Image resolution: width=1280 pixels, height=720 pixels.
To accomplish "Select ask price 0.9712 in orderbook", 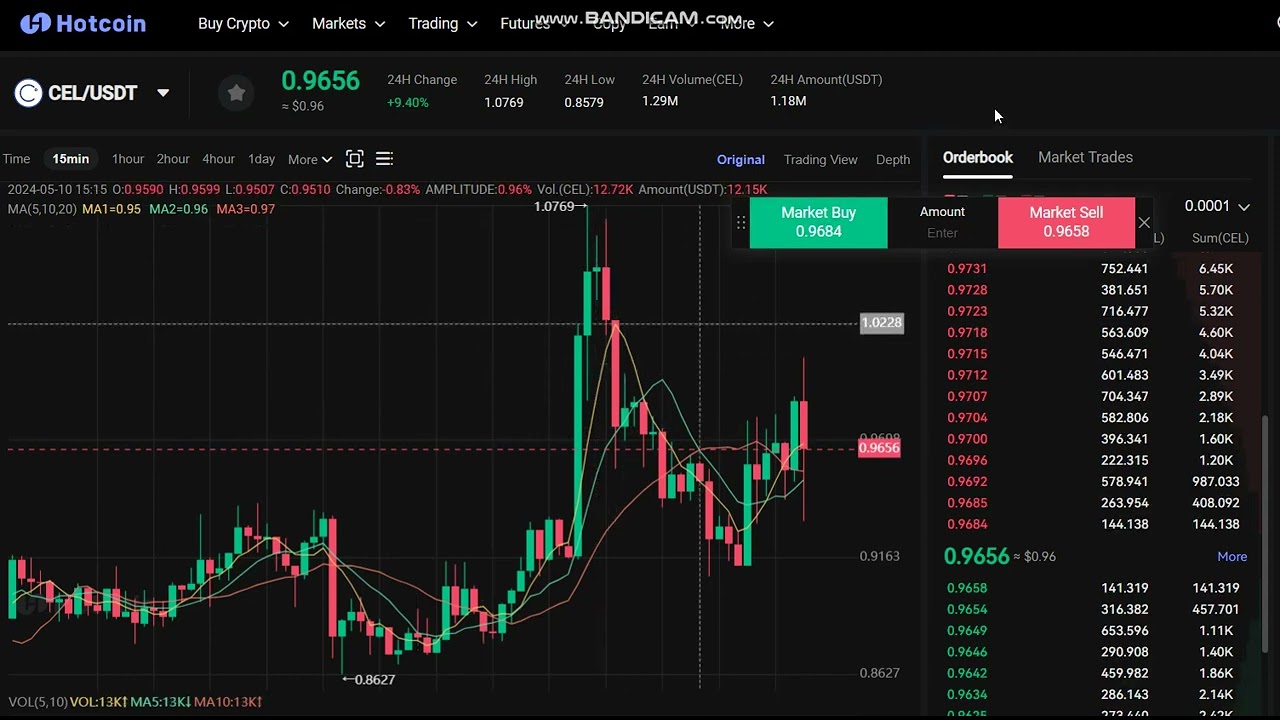I will tap(967, 375).
